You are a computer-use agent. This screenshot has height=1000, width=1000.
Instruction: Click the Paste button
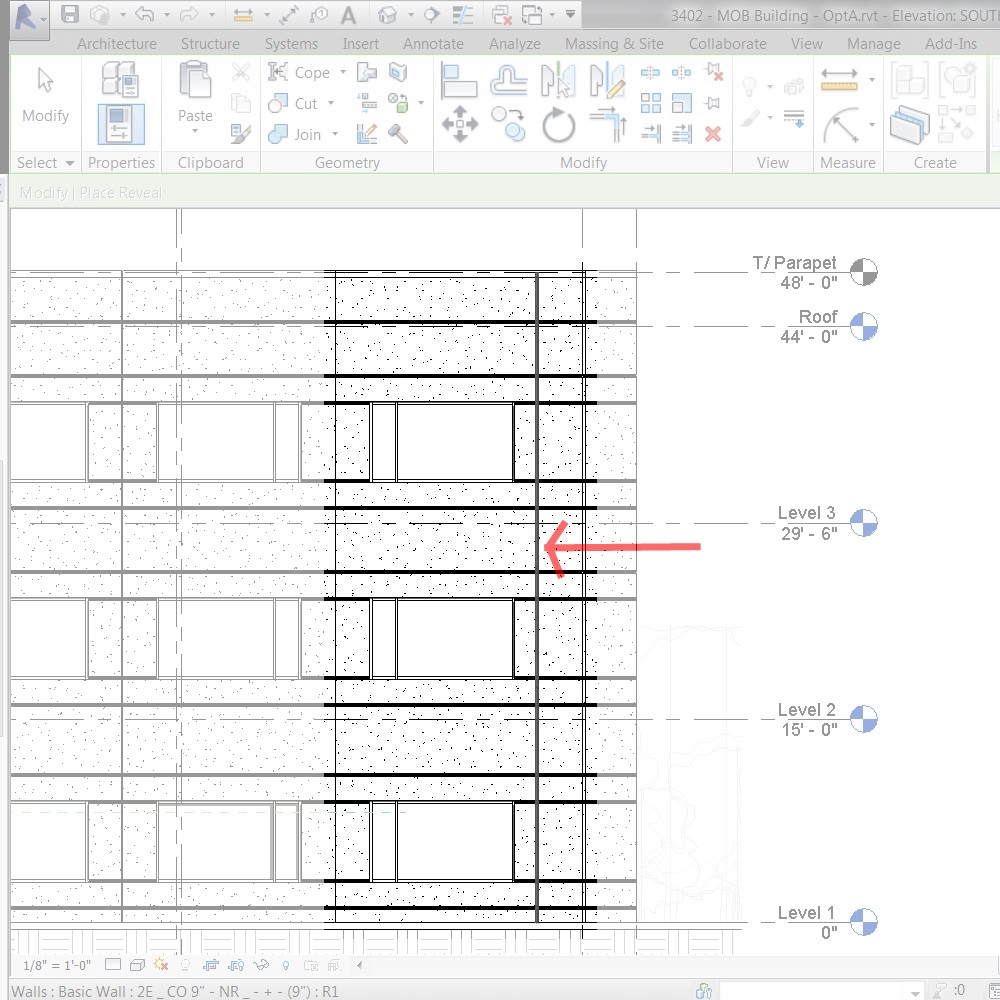(195, 96)
